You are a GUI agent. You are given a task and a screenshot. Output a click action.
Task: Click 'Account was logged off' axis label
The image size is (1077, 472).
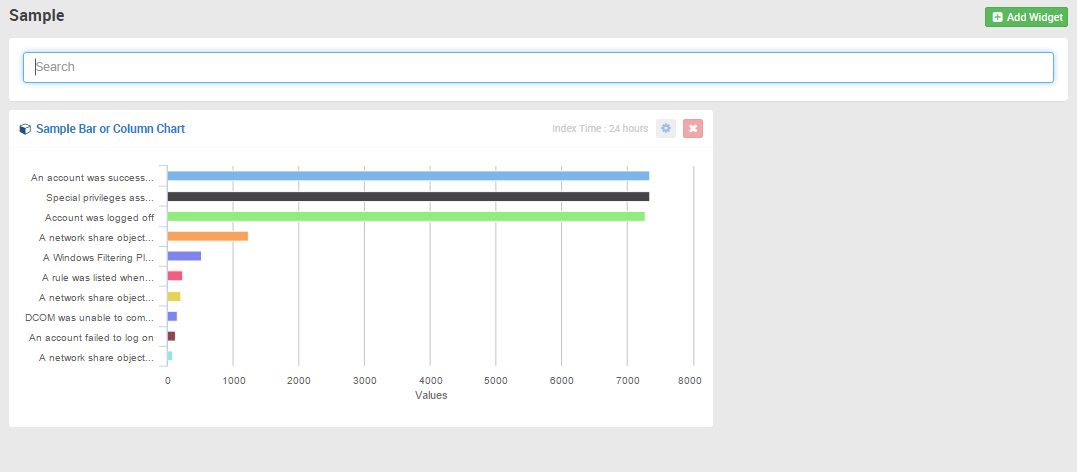point(99,218)
